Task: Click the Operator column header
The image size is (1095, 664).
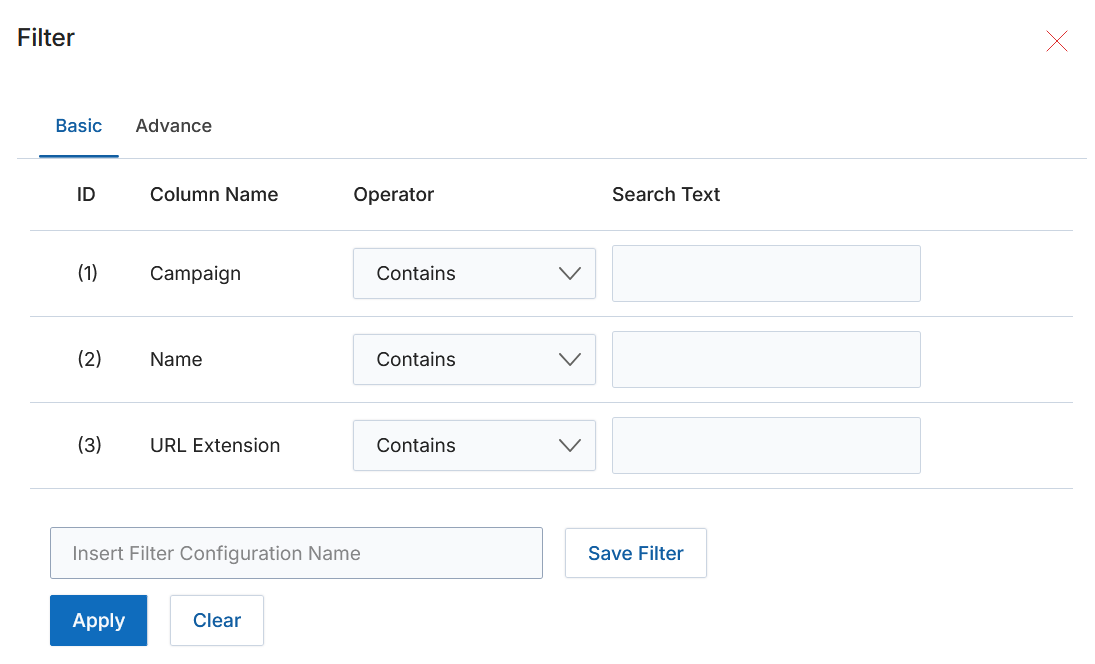Action: coord(393,194)
